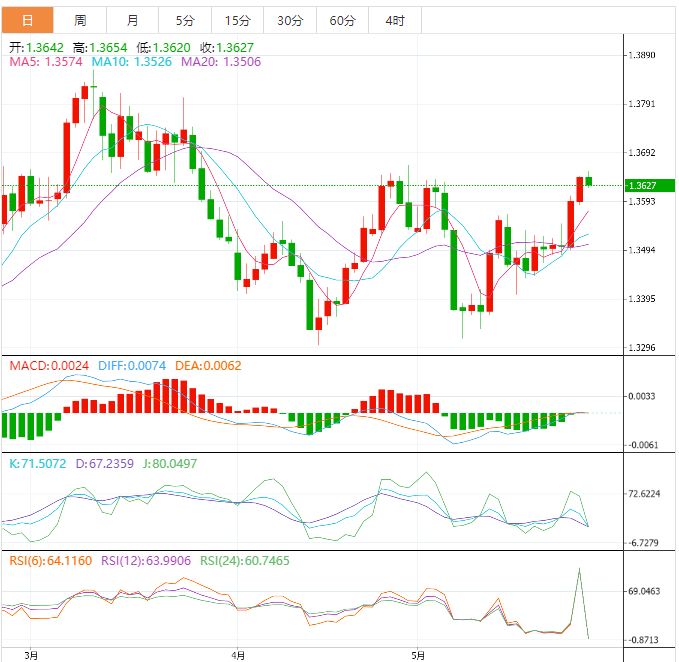Click the K:71.5072 value
The width and height of the screenshot is (679, 662).
tap(38, 464)
